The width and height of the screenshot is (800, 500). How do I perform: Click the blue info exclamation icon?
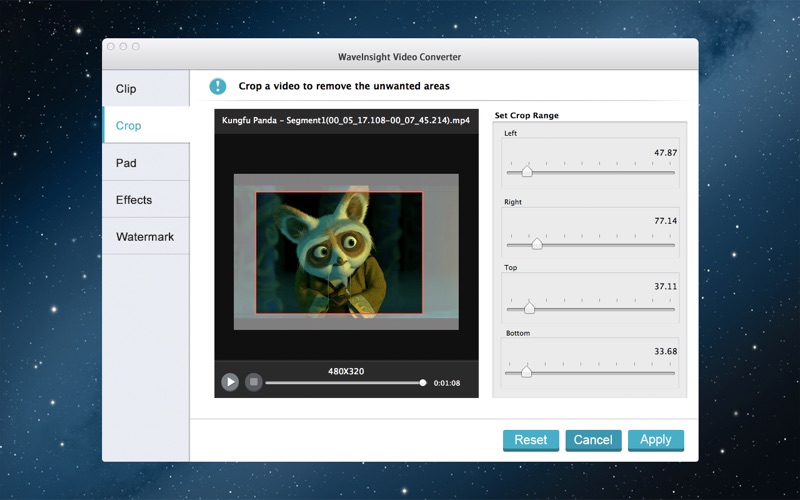[x=218, y=86]
